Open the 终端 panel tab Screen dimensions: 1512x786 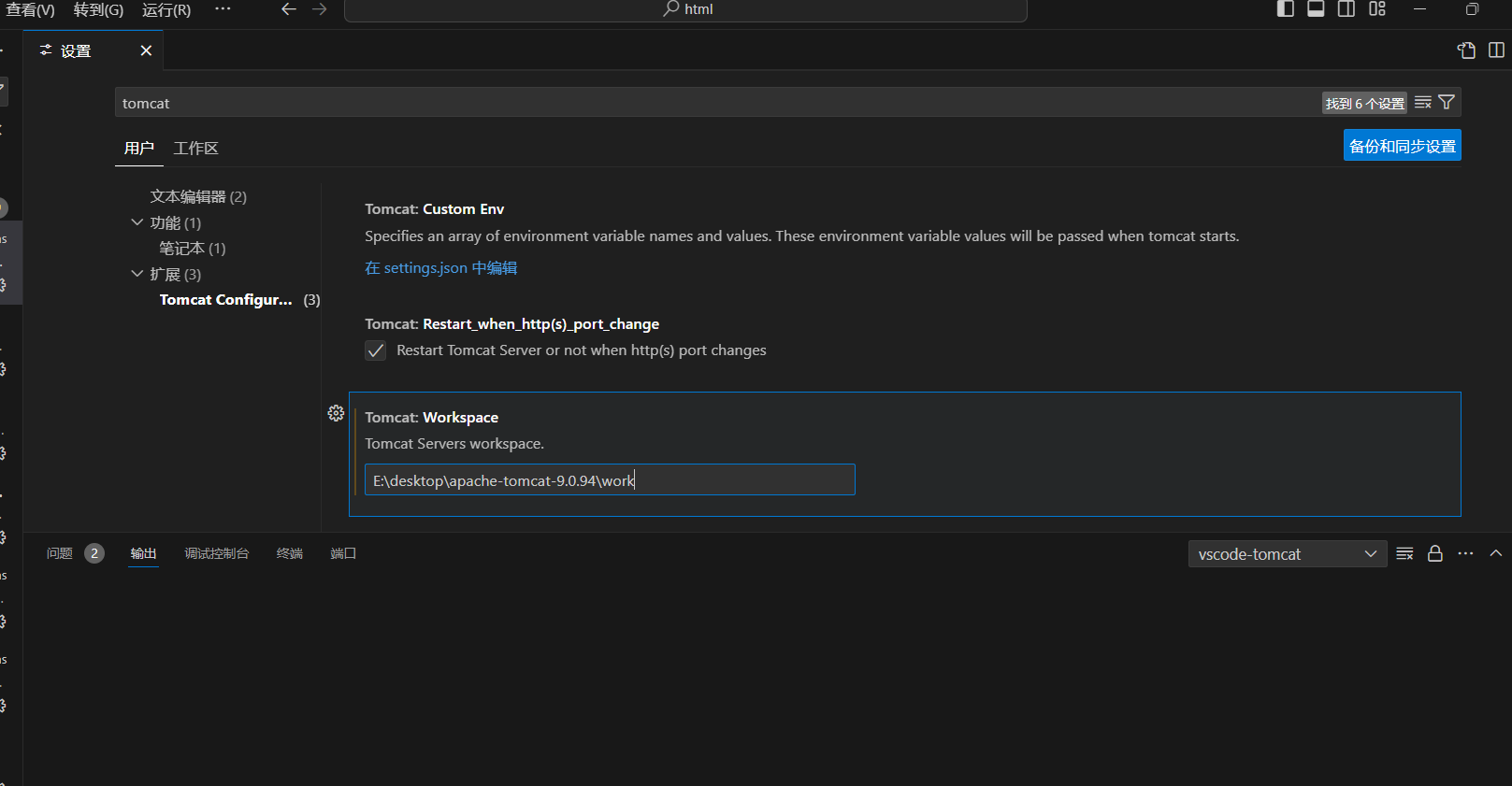[x=290, y=553]
